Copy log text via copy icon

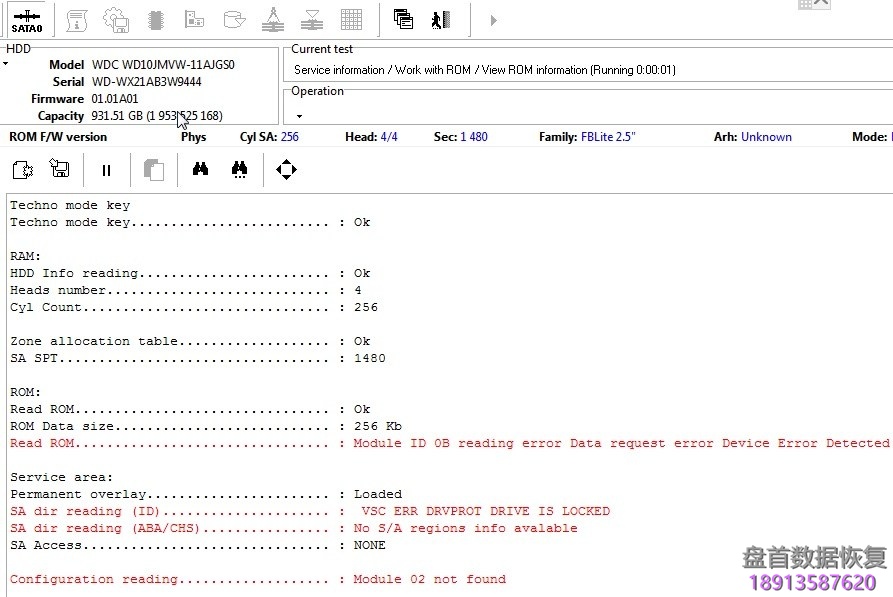[152, 169]
